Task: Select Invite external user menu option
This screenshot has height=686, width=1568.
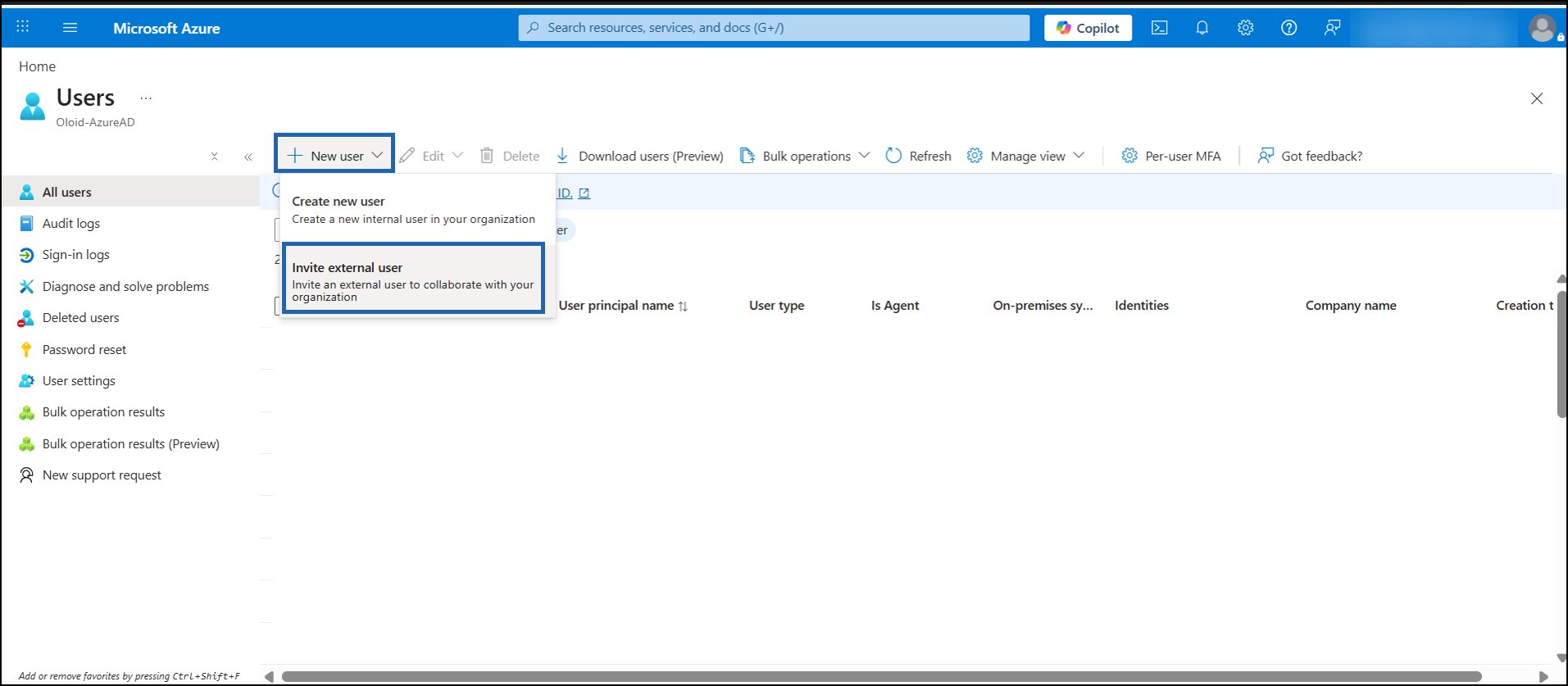Action: tap(413, 279)
